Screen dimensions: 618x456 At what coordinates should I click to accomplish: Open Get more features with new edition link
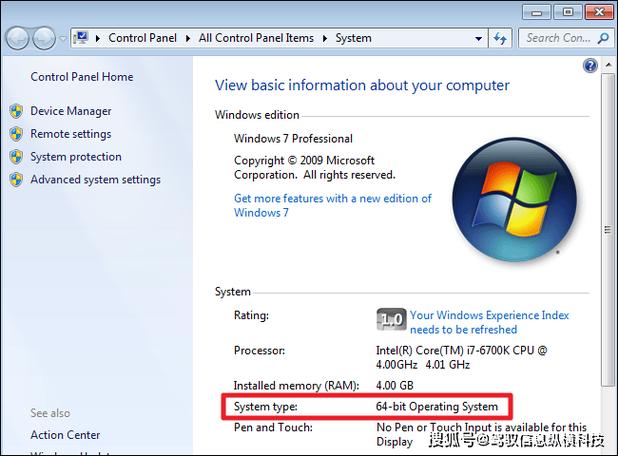(x=333, y=205)
